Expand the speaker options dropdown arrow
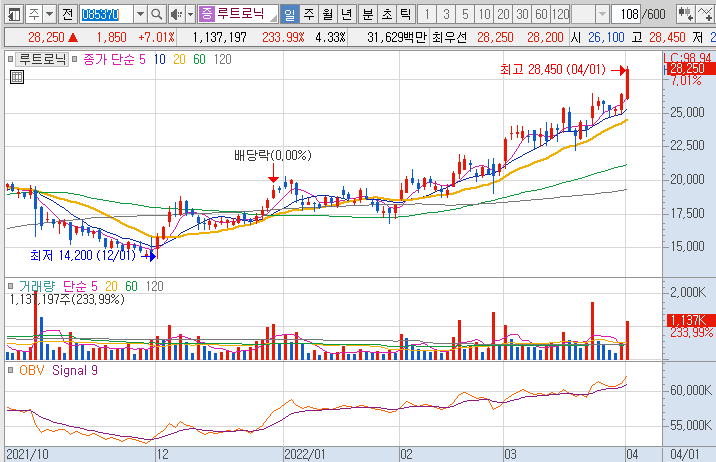This screenshot has height=462, width=716. click(190, 15)
